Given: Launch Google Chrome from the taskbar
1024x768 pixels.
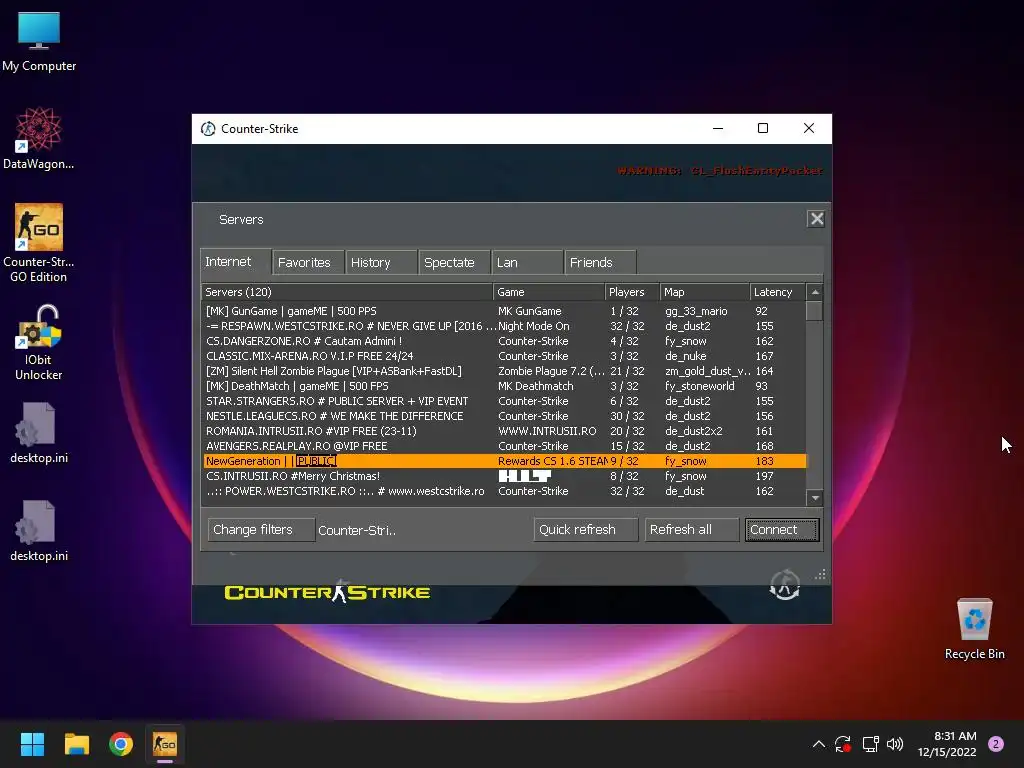Looking at the screenshot, I should click(x=121, y=744).
